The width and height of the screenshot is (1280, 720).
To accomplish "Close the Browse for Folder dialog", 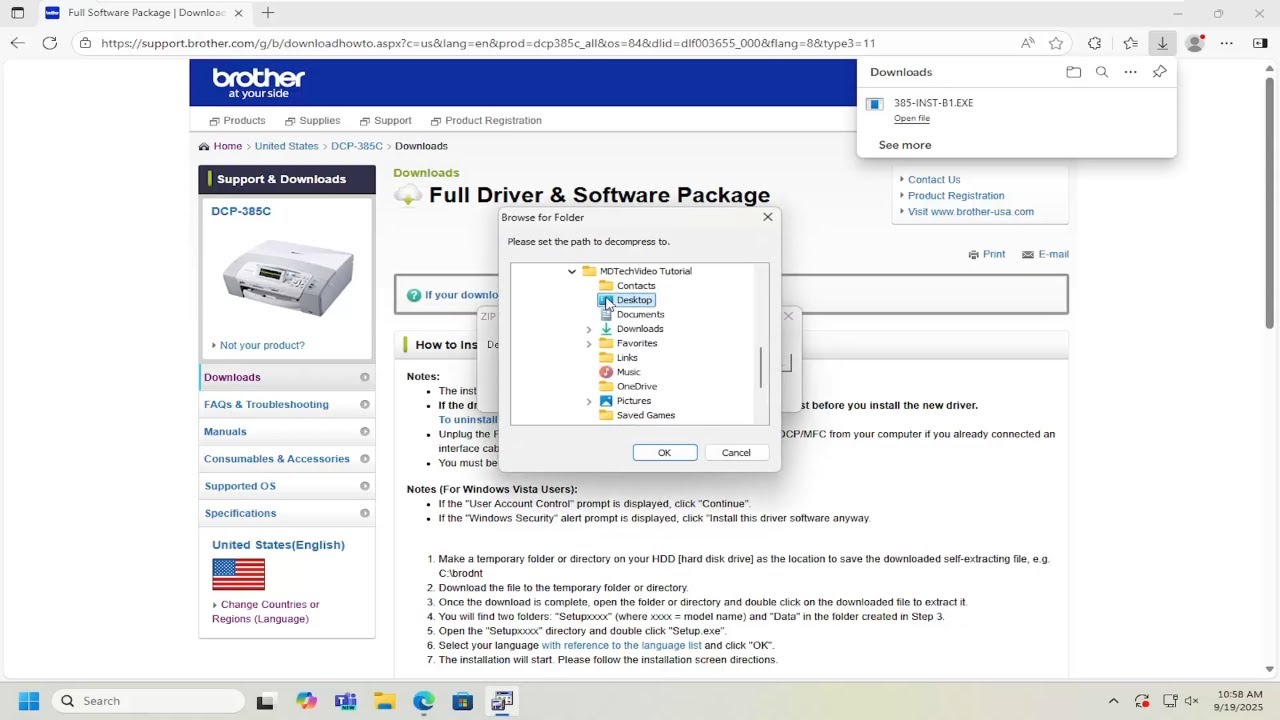I will click(x=768, y=217).
